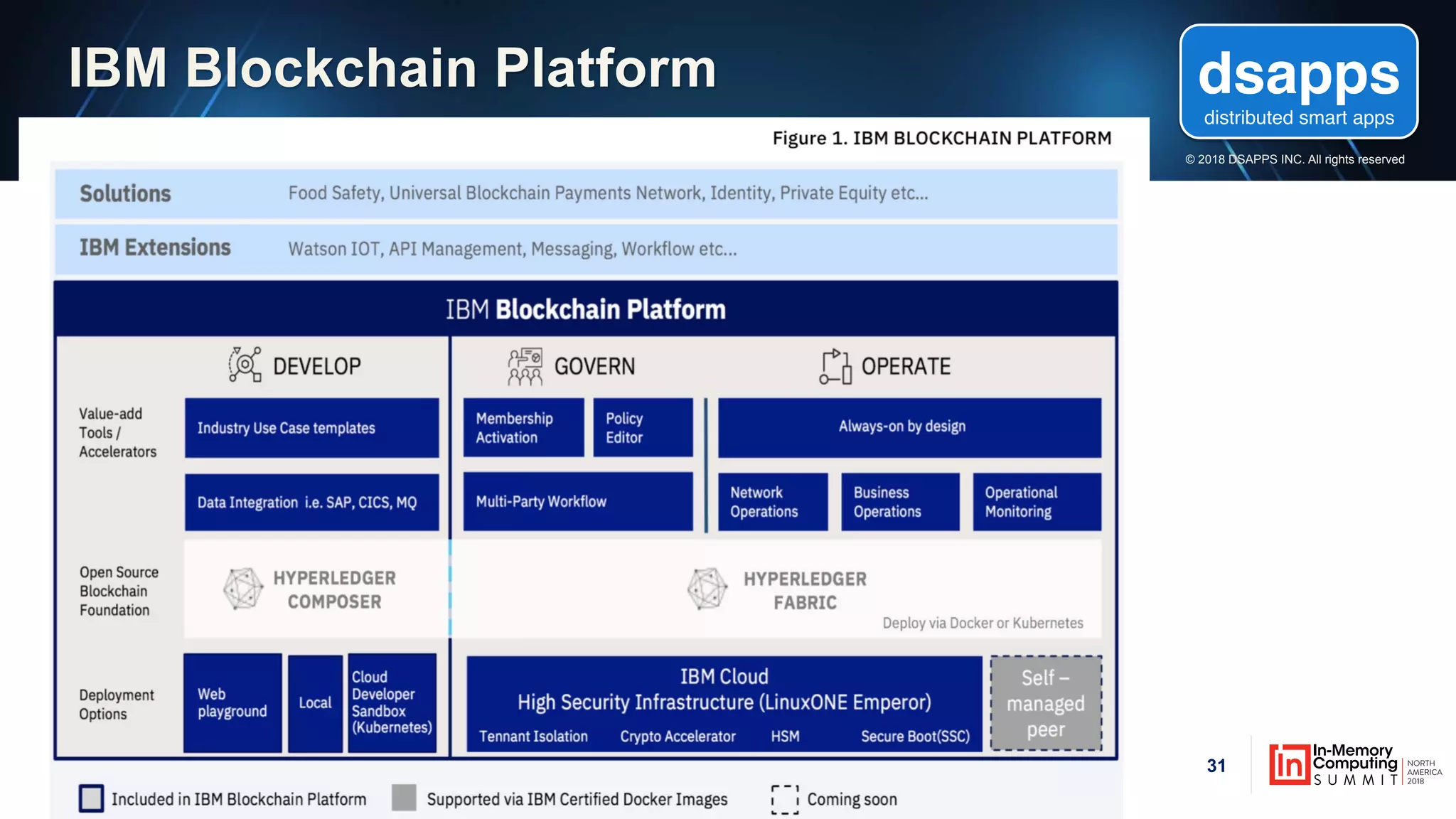Click the Hyperledger Fabric logo icon

(707, 589)
